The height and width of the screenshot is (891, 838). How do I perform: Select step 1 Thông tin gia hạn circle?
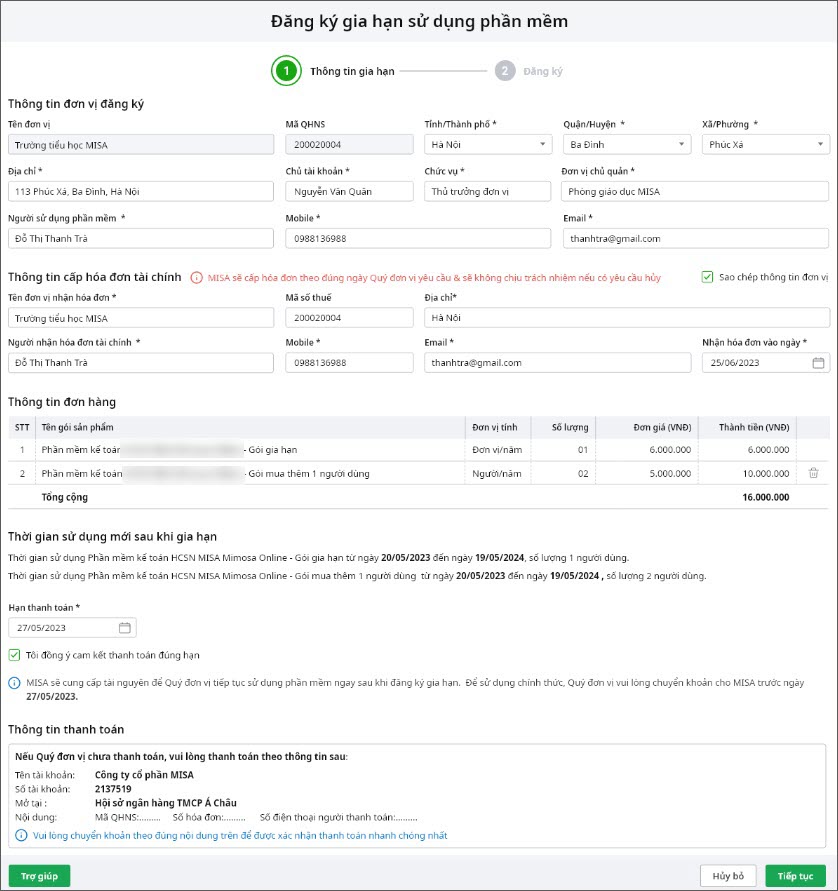pos(286,71)
